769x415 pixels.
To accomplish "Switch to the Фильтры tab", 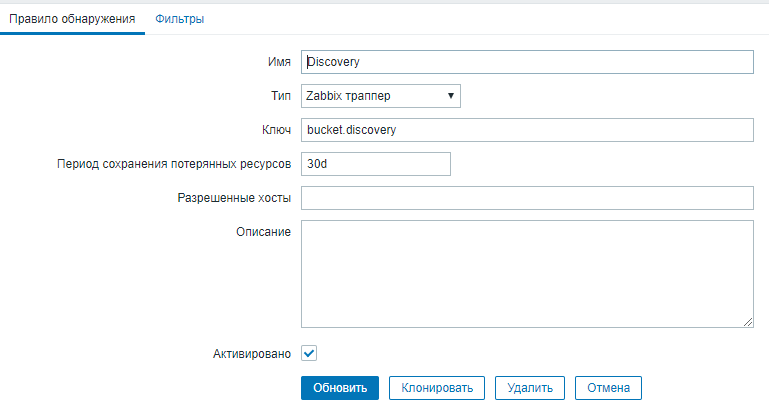I will tap(180, 19).
